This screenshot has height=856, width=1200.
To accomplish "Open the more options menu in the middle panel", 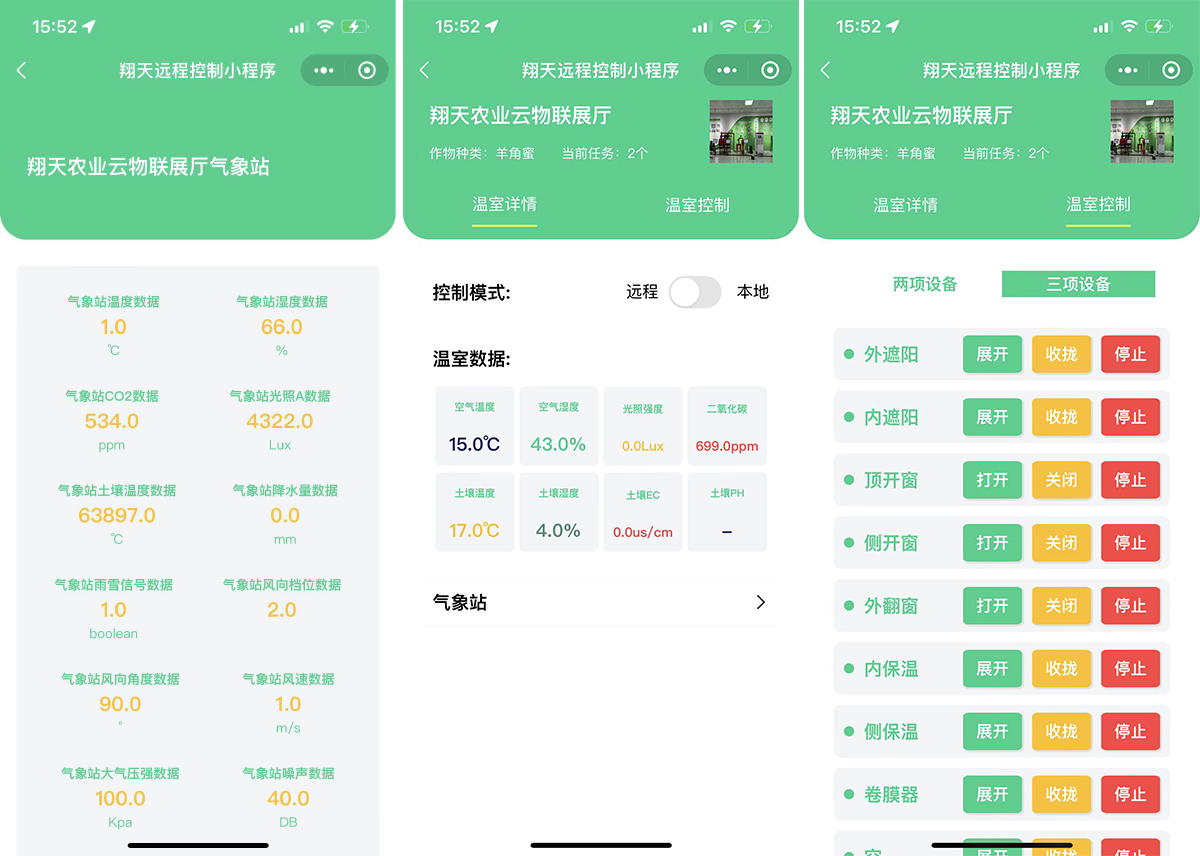I will pyautogui.click(x=727, y=70).
